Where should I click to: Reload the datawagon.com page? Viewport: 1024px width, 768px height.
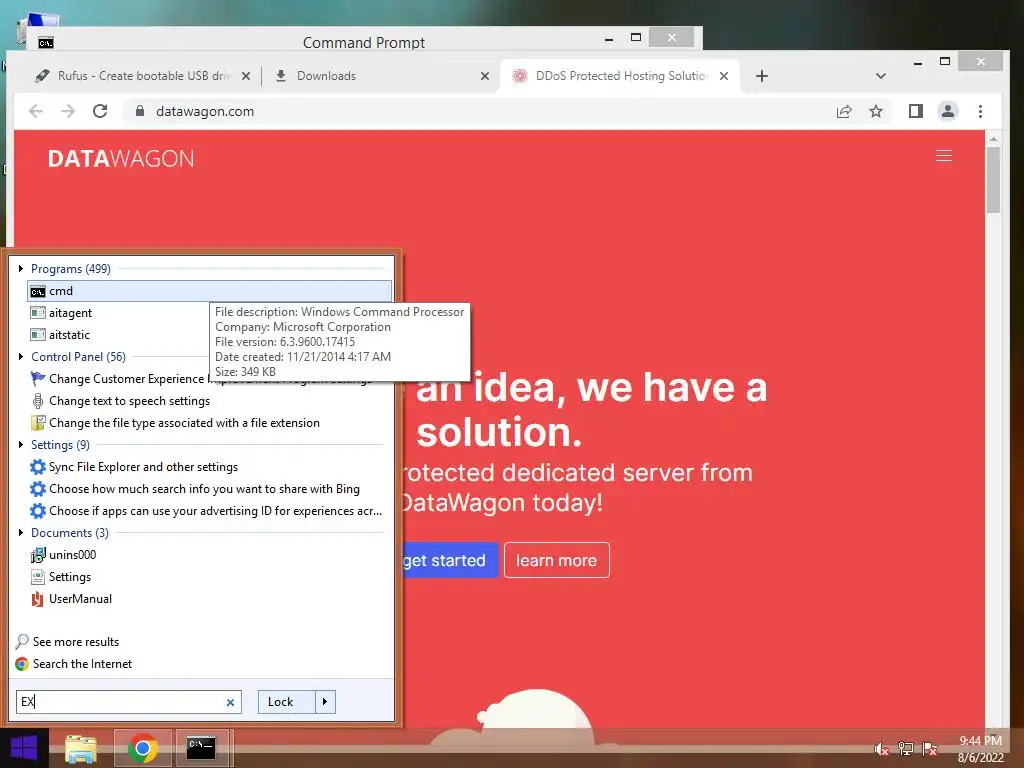[100, 112]
